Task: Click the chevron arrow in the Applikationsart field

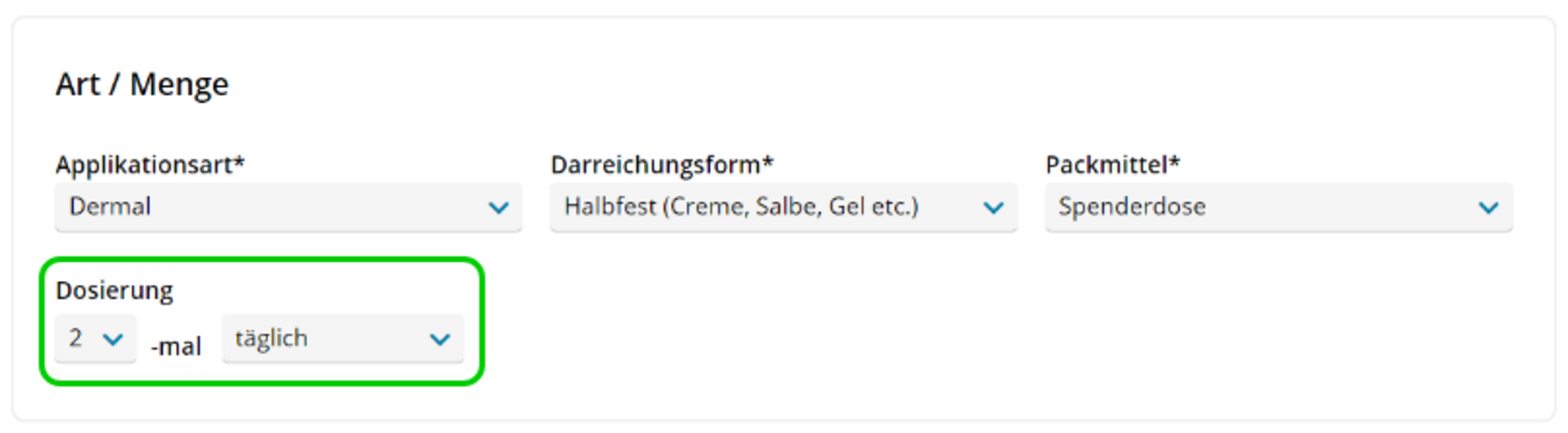Action: tap(499, 208)
